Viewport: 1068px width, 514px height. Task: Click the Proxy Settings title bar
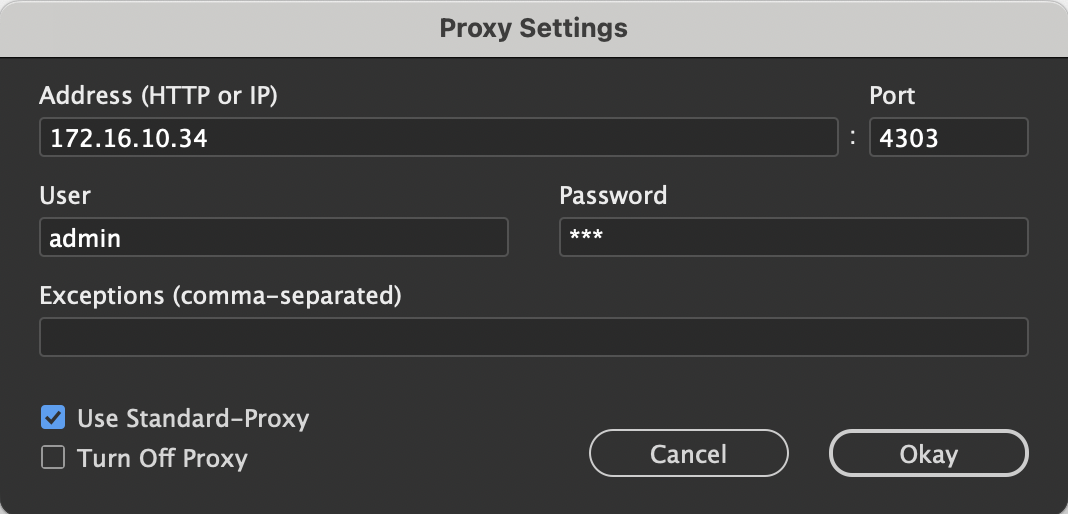pos(534,28)
